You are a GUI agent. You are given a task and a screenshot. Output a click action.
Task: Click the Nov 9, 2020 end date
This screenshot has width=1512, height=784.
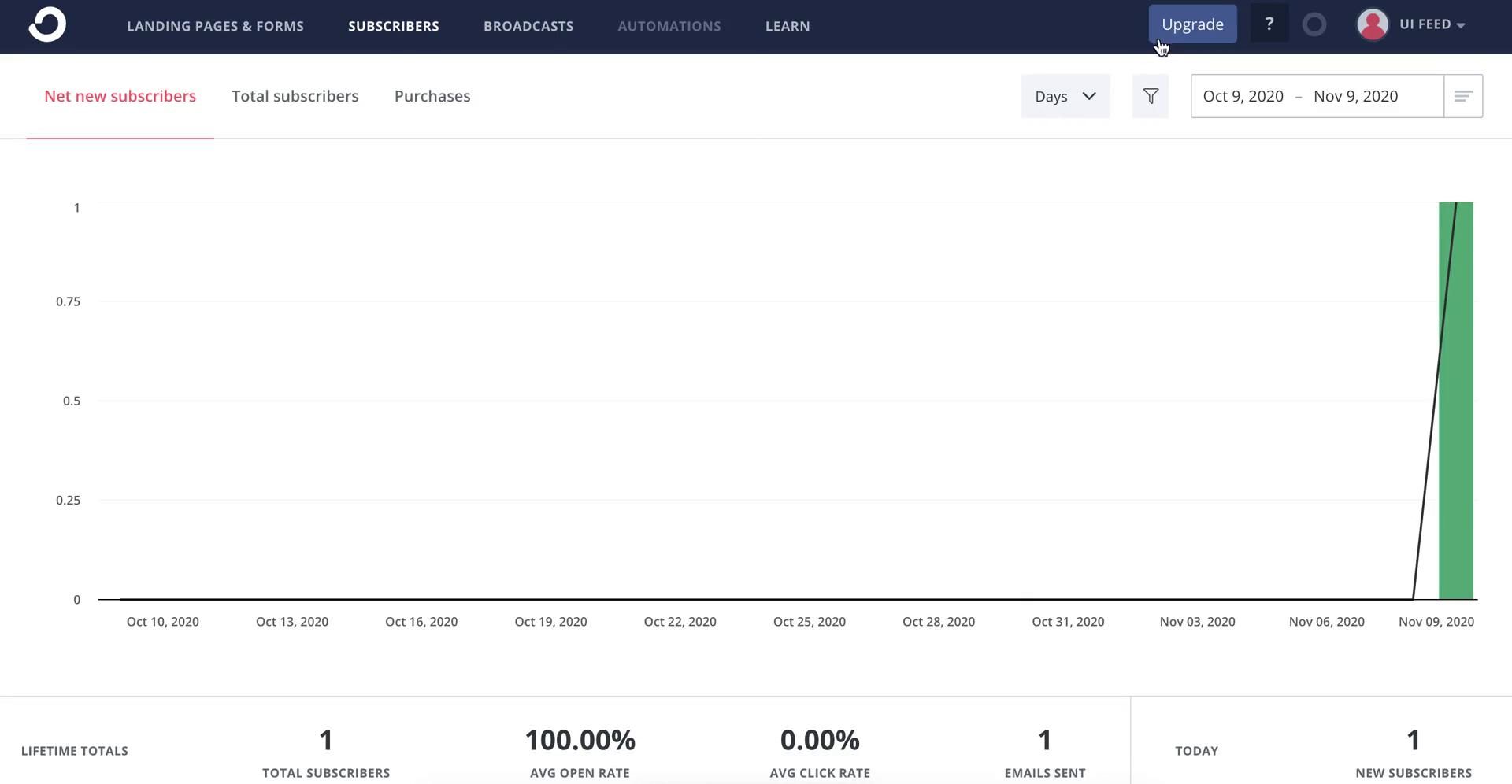[1355, 96]
